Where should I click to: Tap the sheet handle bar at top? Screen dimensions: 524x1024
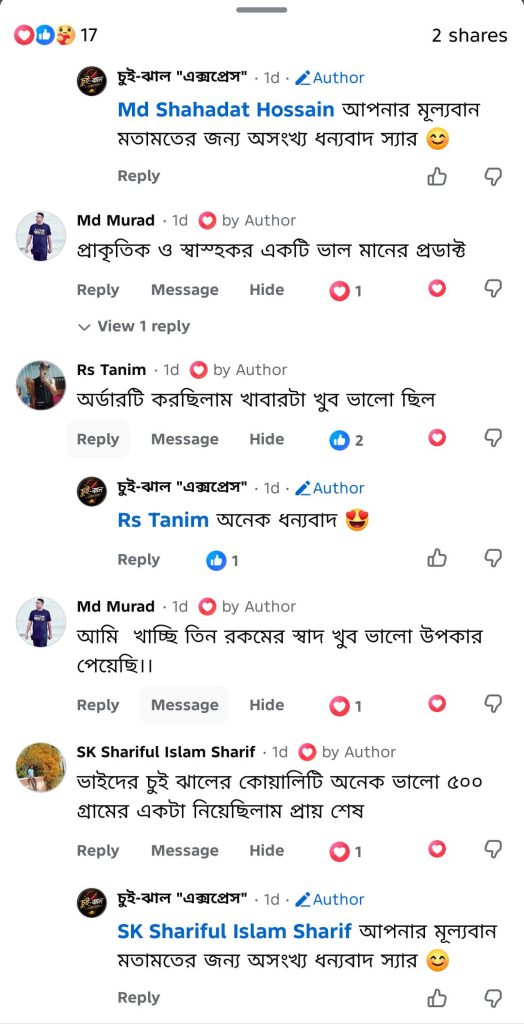click(262, 10)
